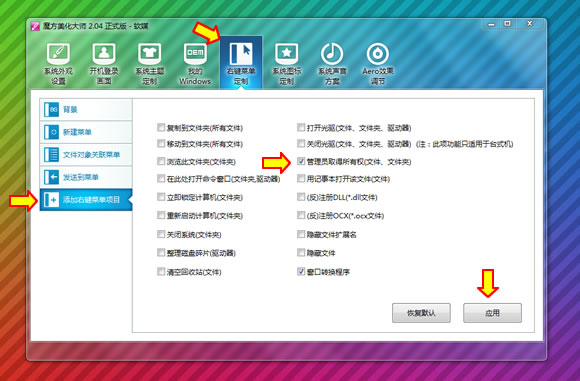Click the 应用 button
This screenshot has height=381, width=580.
[492, 313]
